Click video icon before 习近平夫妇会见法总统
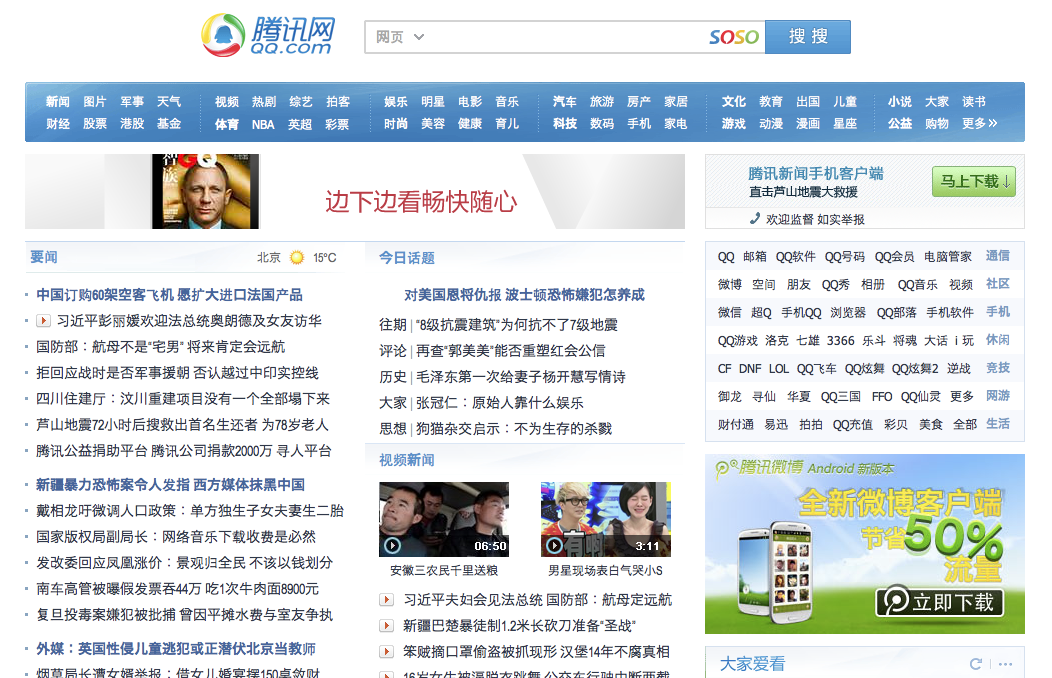The width and height of the screenshot is (1052, 678). (x=386, y=600)
